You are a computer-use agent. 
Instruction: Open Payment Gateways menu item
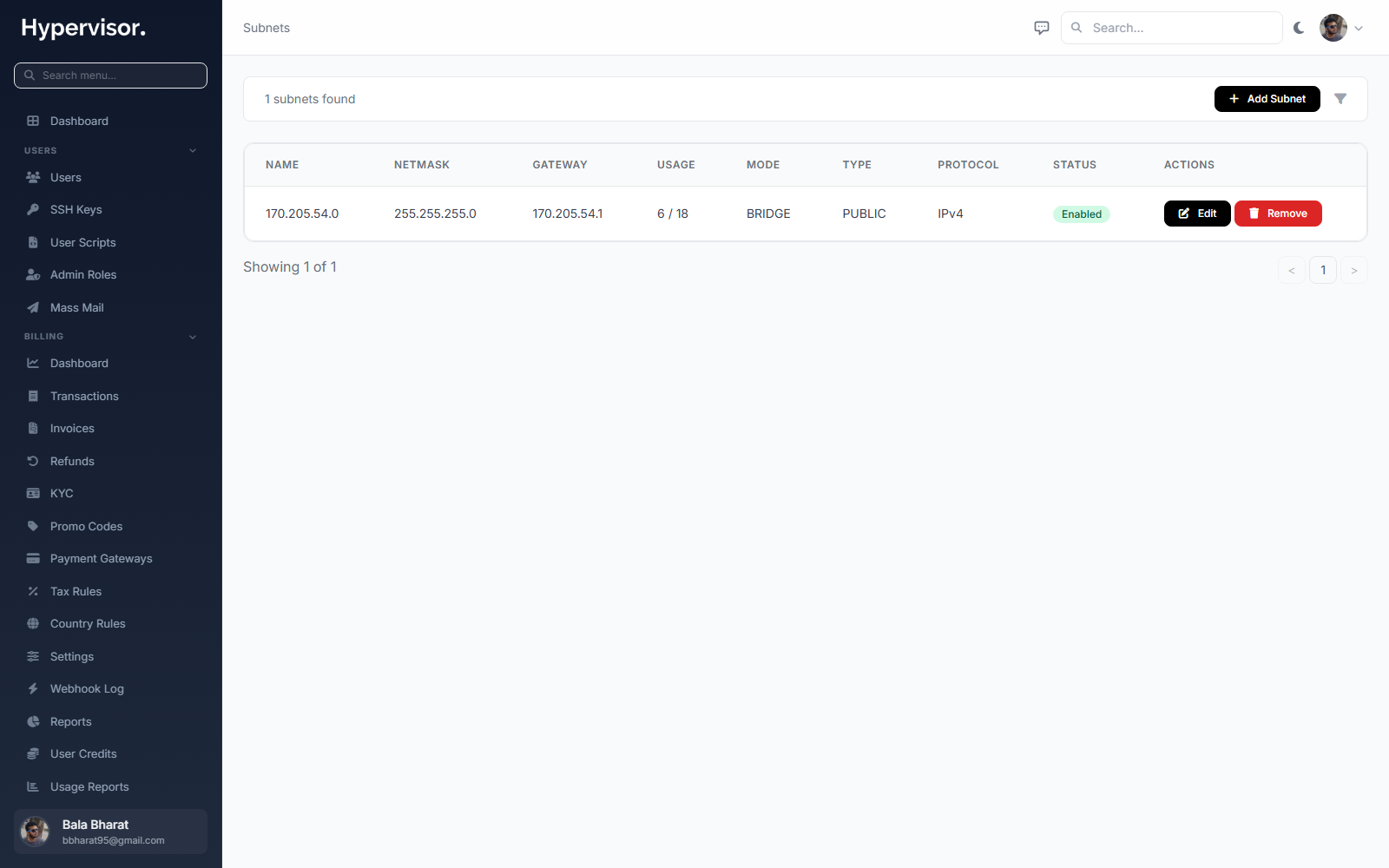point(111,558)
